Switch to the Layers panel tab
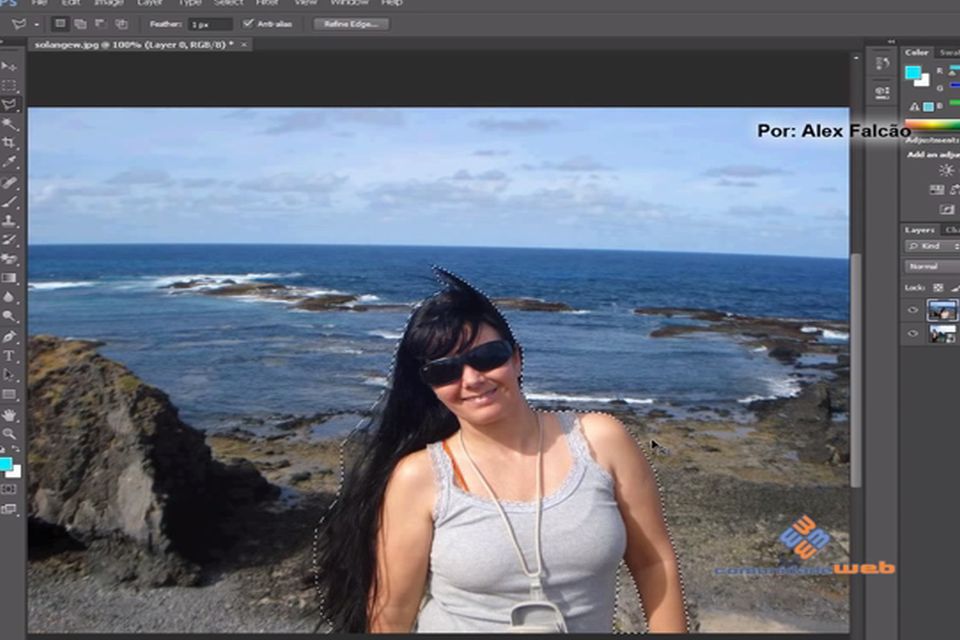960x640 pixels. click(920, 230)
